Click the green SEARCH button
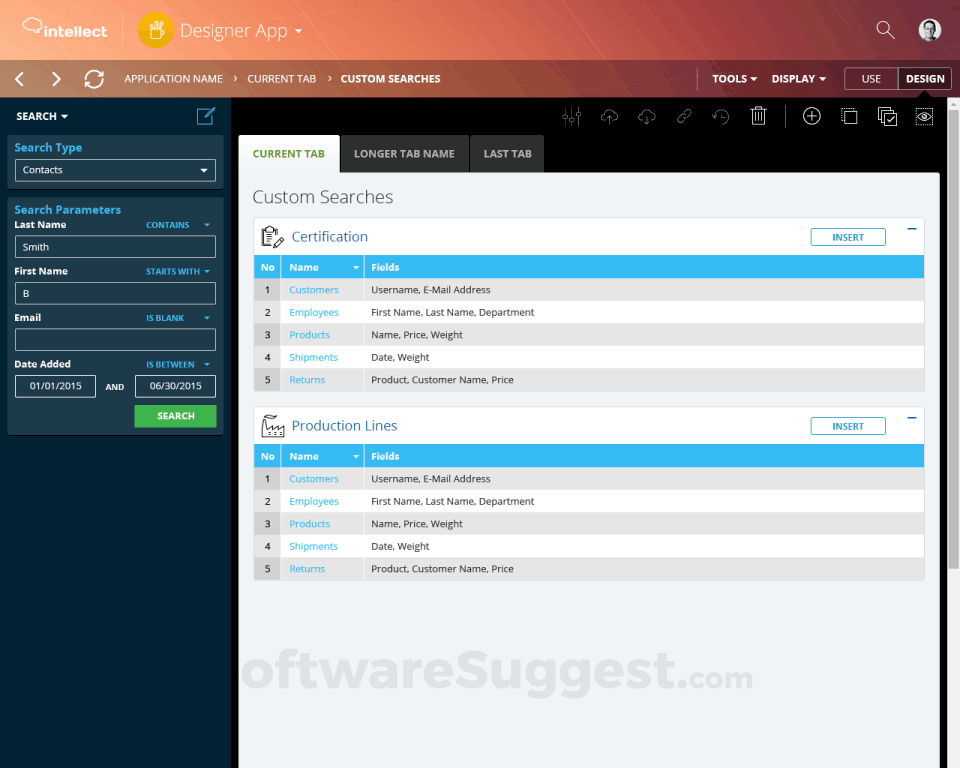The width and height of the screenshot is (960, 768). [x=175, y=415]
